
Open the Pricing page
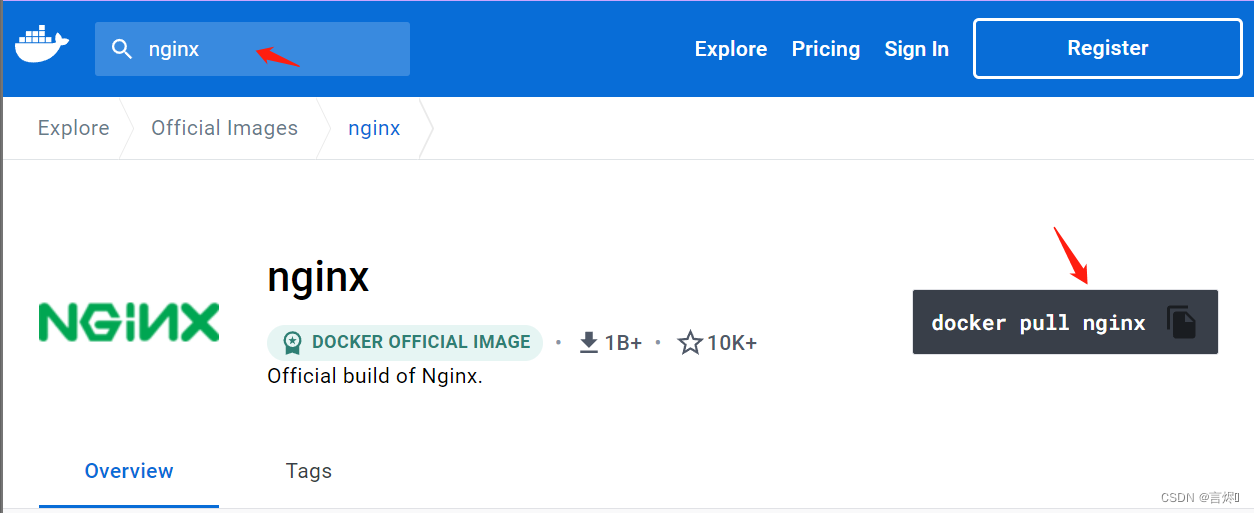pyautogui.click(x=825, y=49)
